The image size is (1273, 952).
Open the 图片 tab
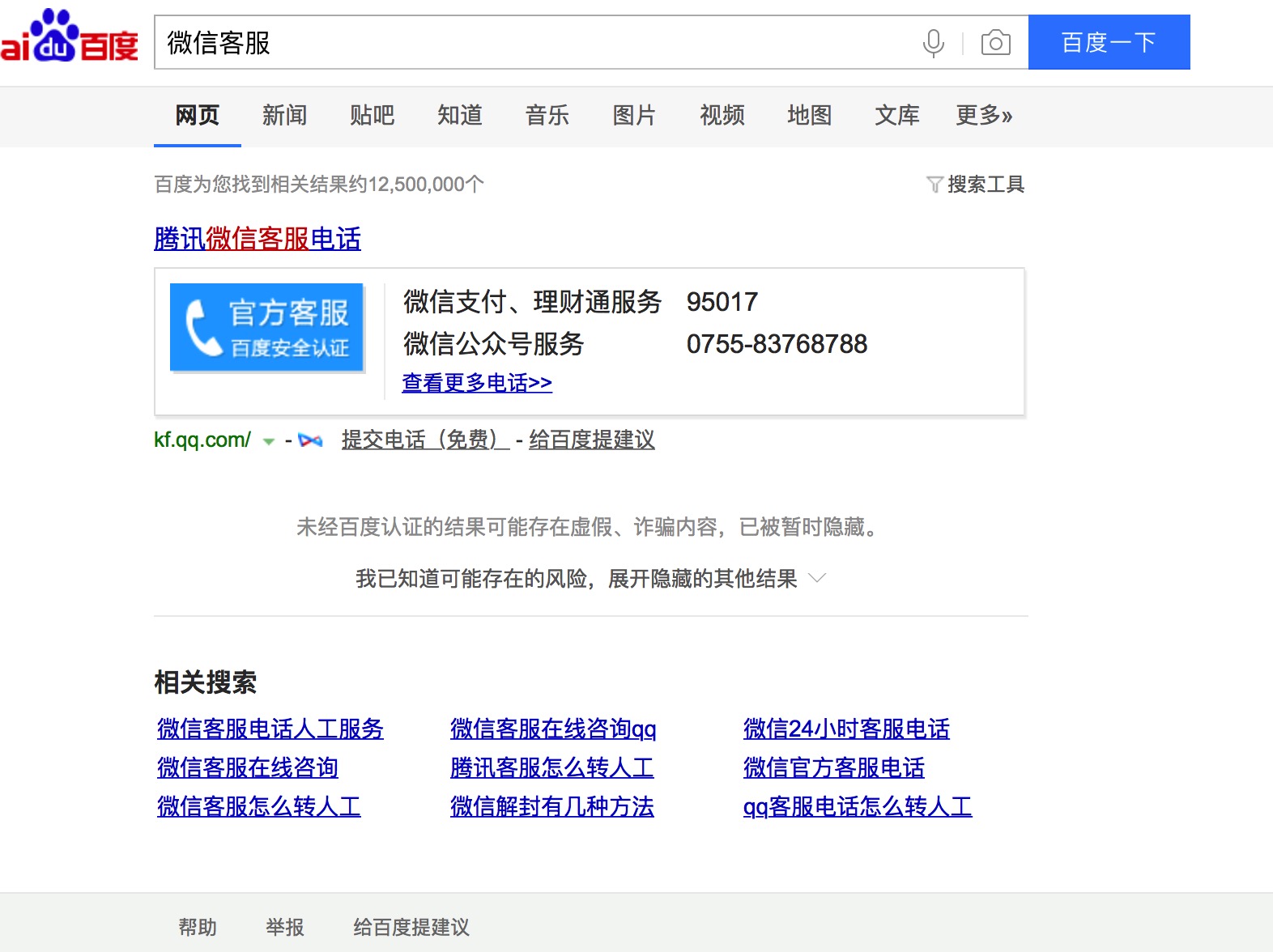point(634,116)
